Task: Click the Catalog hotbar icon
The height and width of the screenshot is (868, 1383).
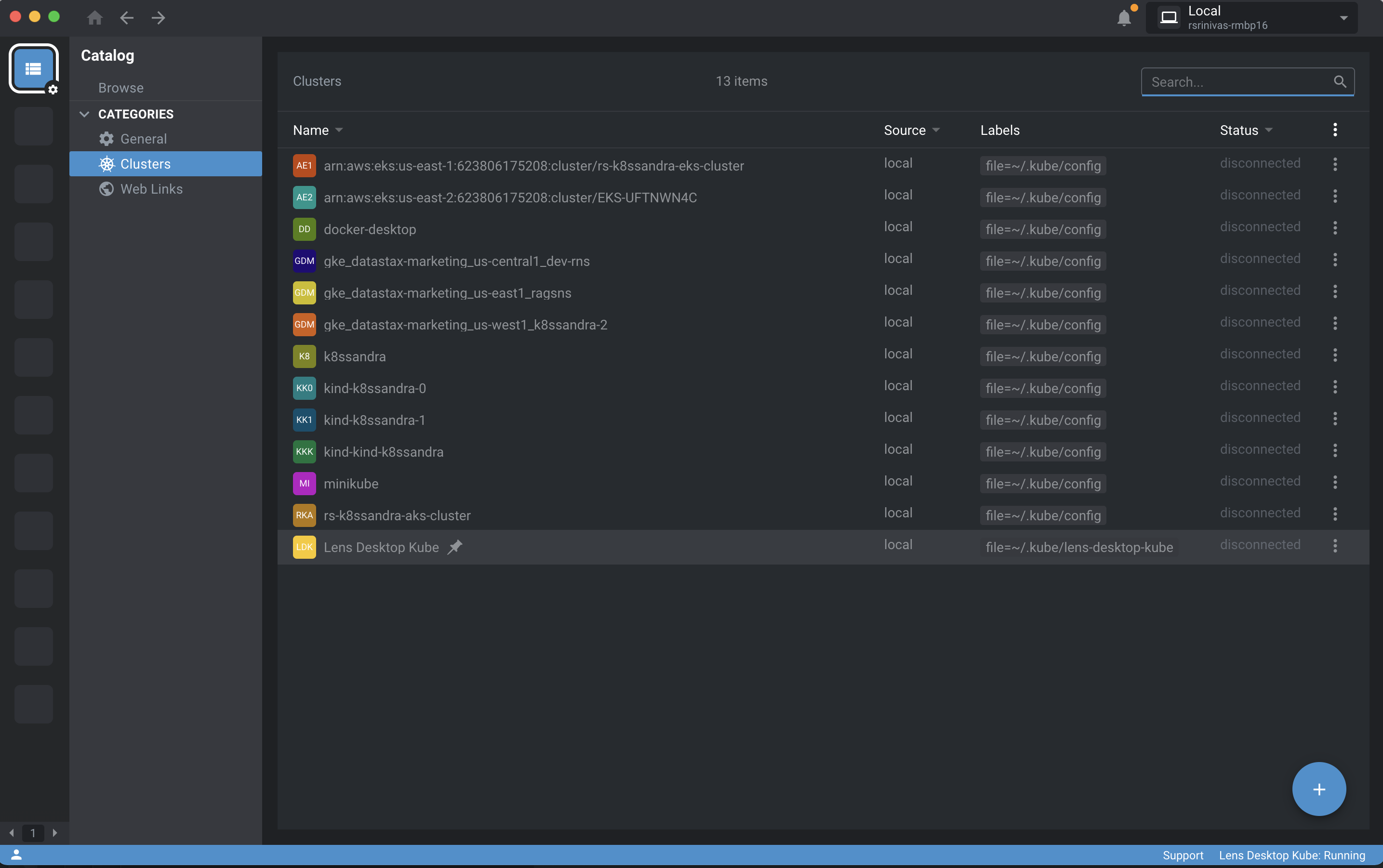Action: 33,68
